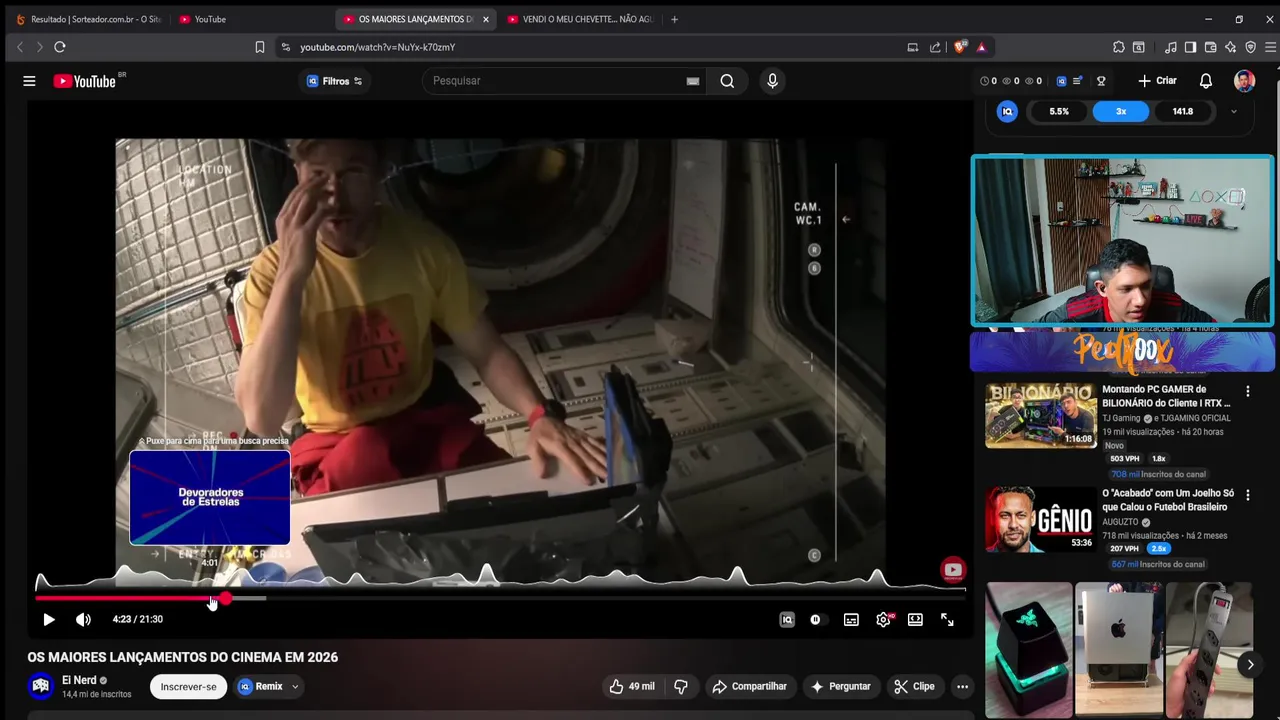Screen dimensions: 1280x720
Task: Select the 5.5% stat pill
Action: click(x=1059, y=112)
